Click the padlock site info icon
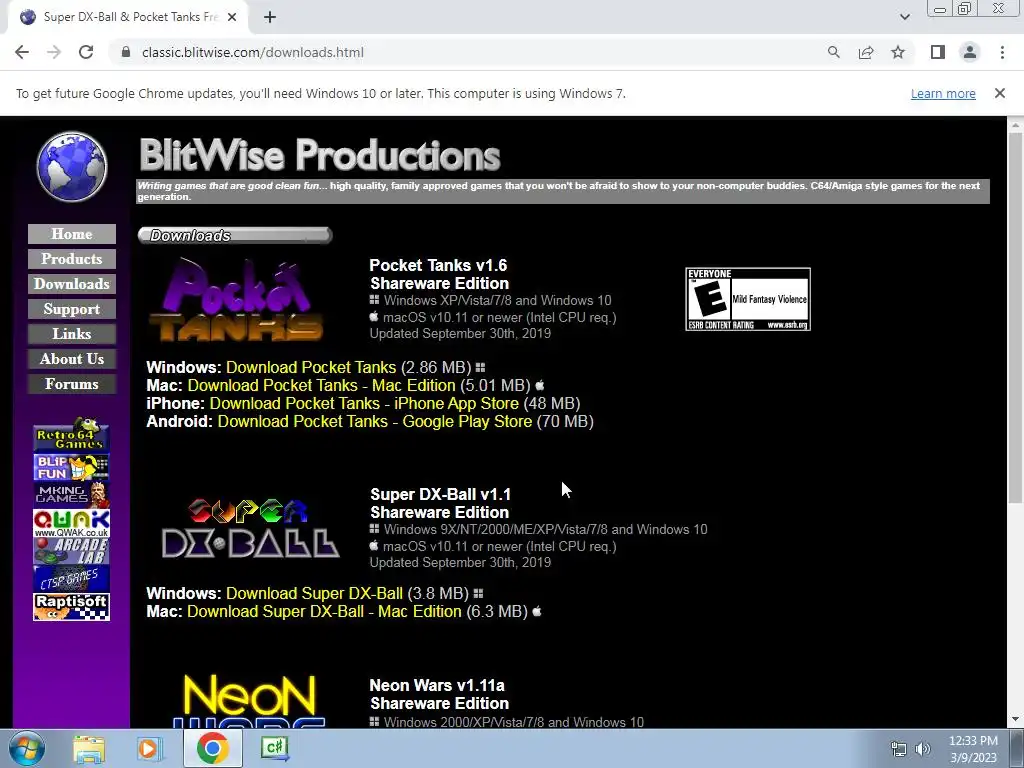The image size is (1024, 768). point(126,52)
